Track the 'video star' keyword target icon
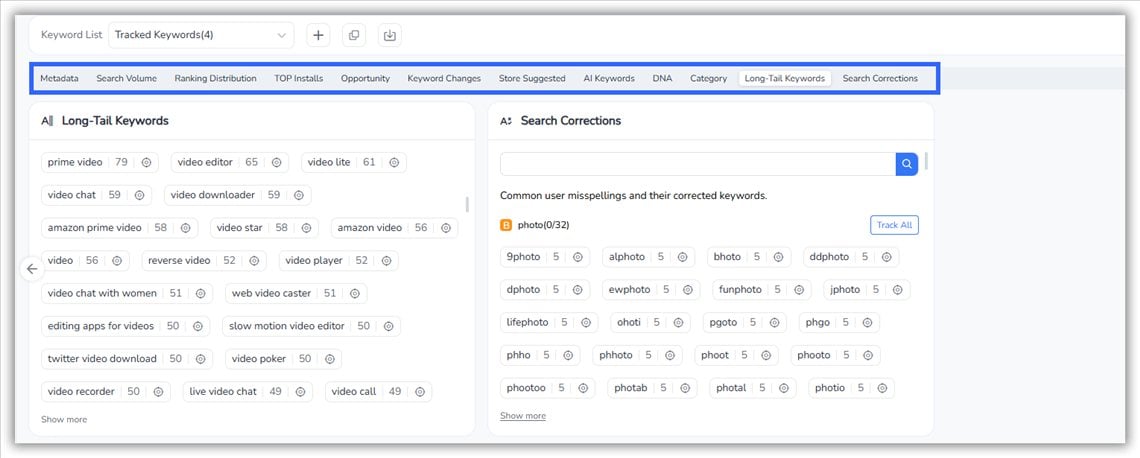1140x458 pixels. pos(306,228)
